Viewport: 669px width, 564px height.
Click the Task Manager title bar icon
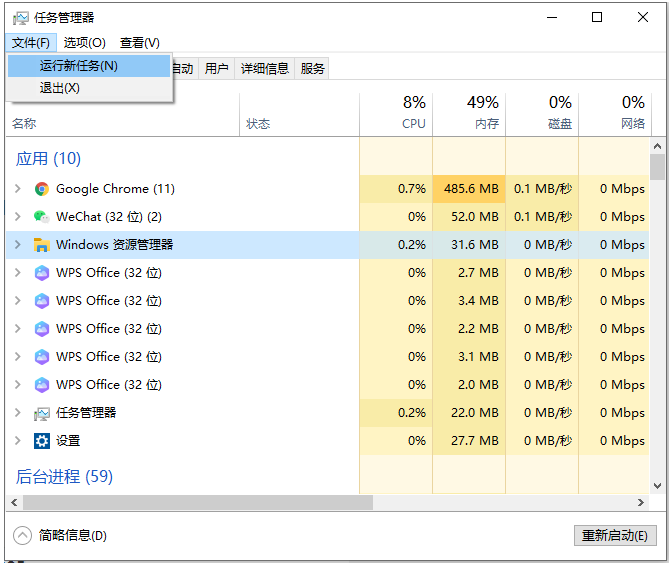(x=20, y=18)
